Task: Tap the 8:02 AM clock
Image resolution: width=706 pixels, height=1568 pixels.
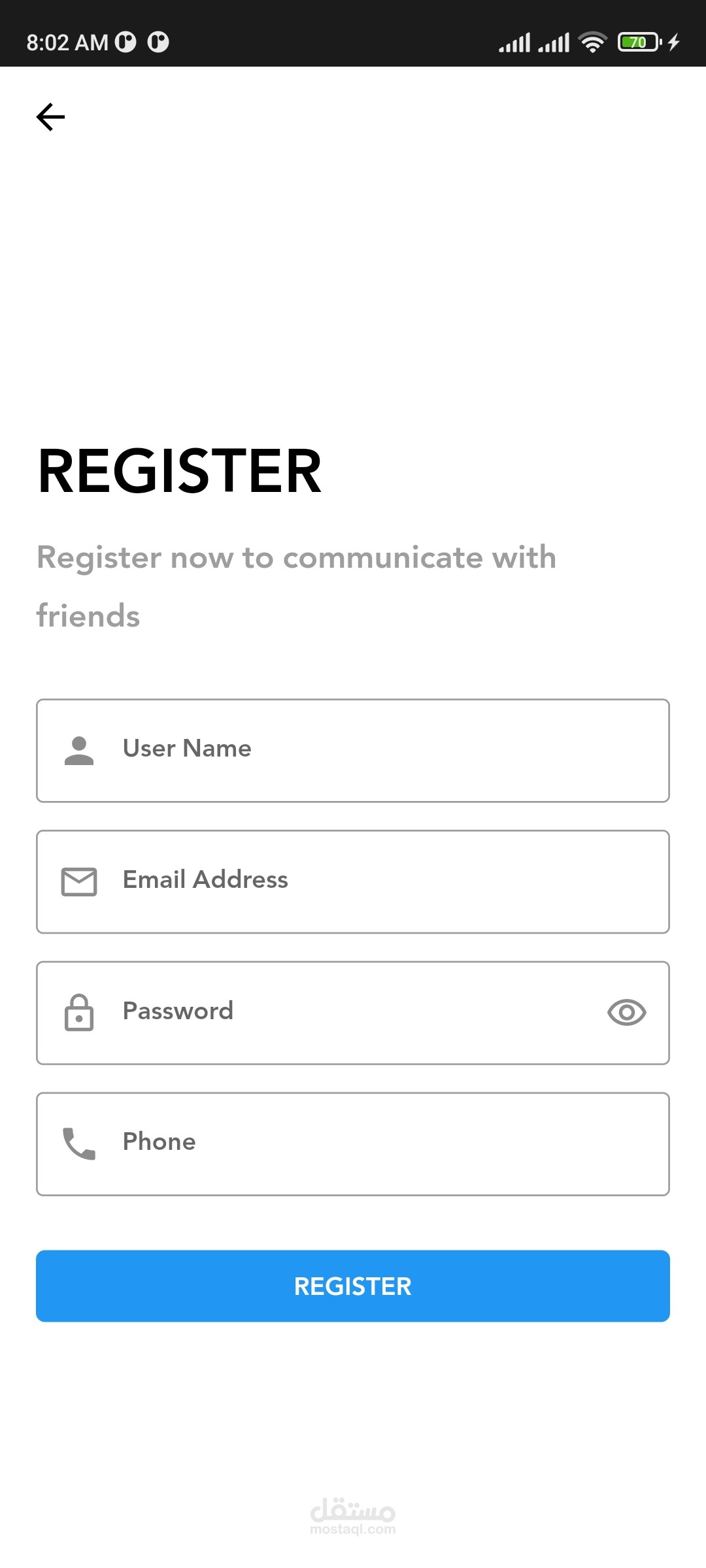Action: tap(67, 42)
